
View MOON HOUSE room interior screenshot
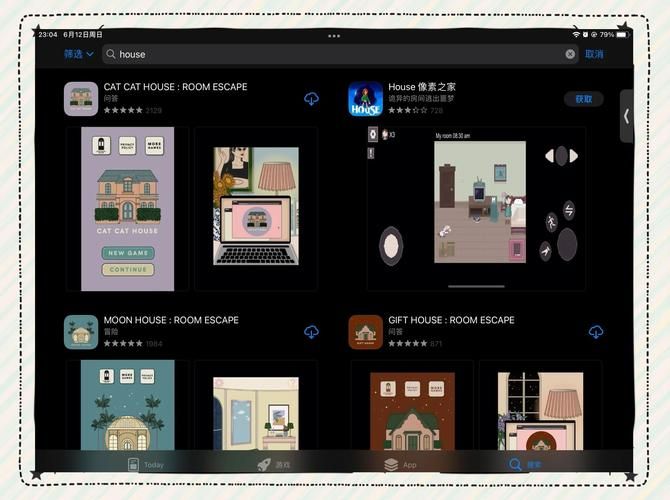point(256,413)
